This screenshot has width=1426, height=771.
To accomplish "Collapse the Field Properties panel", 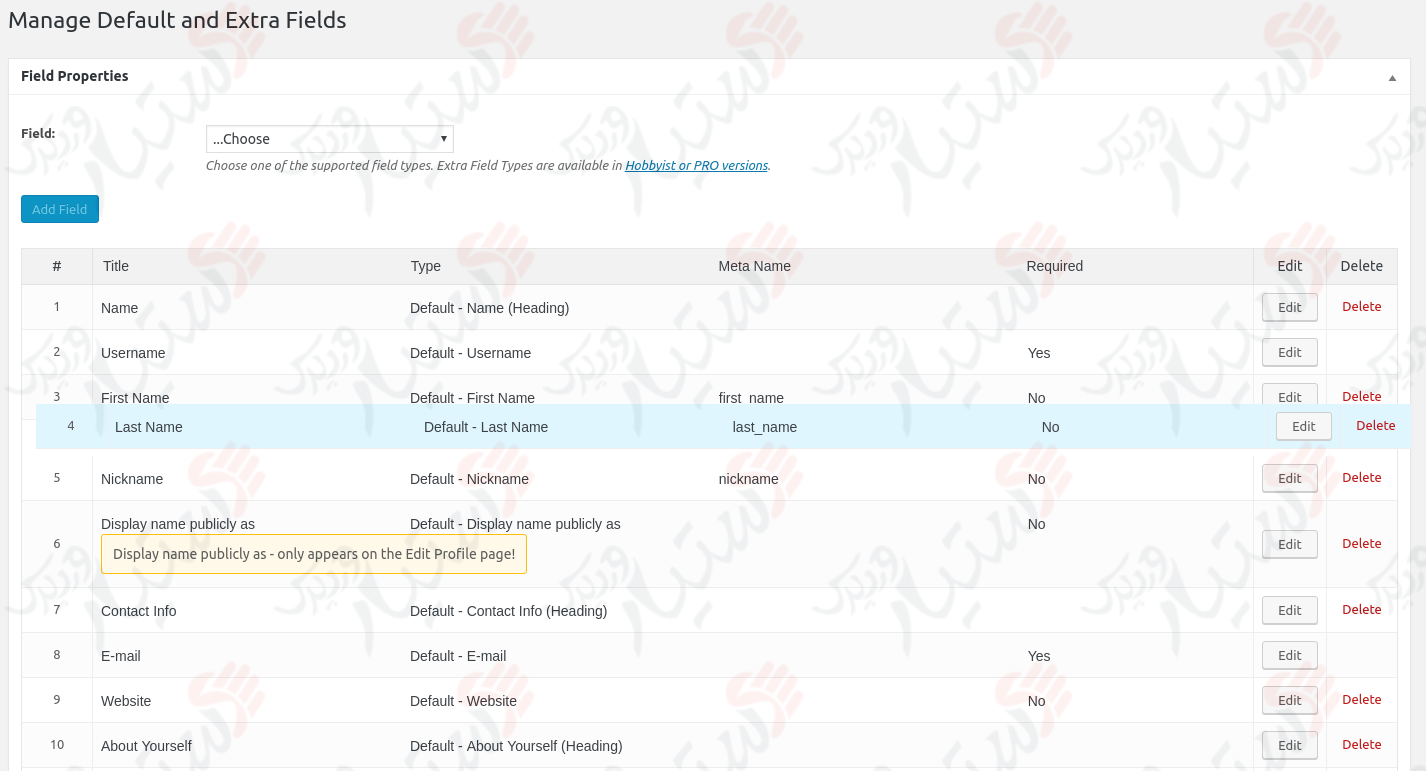I will [1391, 76].
